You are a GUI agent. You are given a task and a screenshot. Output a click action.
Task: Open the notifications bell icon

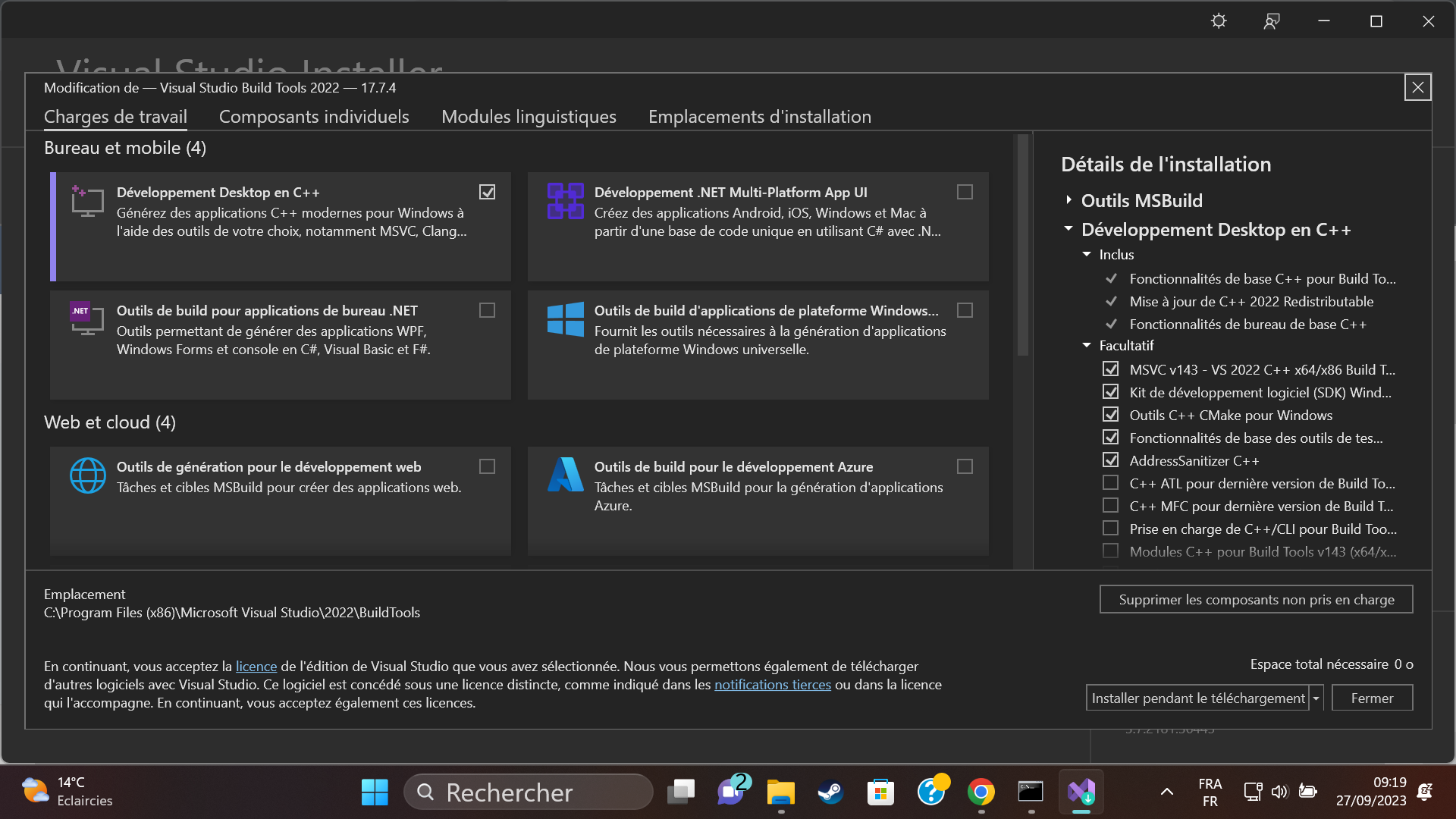1425,792
